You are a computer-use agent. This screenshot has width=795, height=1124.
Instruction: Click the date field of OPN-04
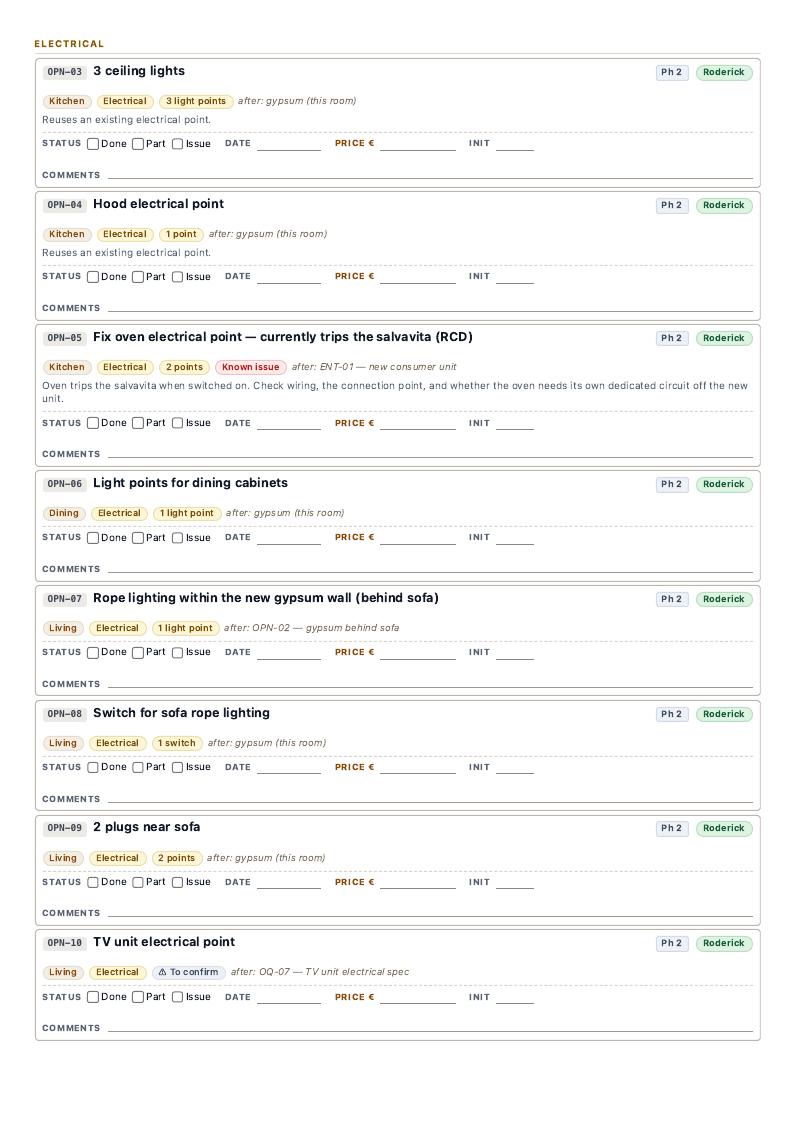289,277
